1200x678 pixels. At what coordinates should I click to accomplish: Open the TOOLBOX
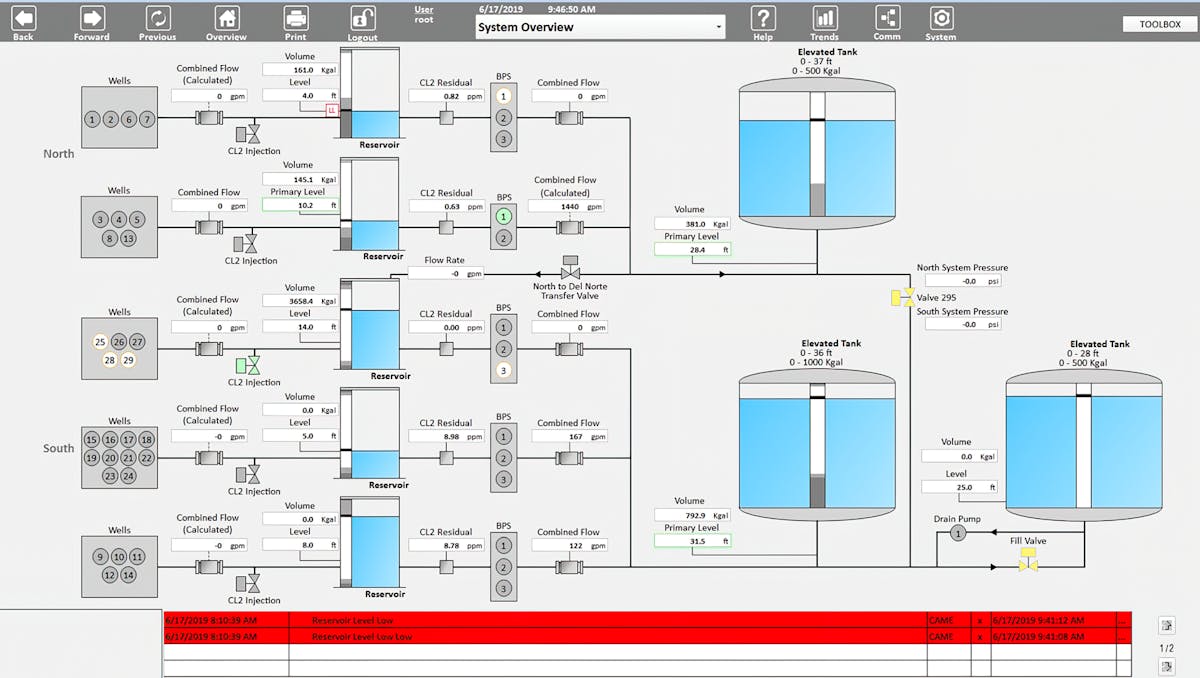tap(1159, 23)
